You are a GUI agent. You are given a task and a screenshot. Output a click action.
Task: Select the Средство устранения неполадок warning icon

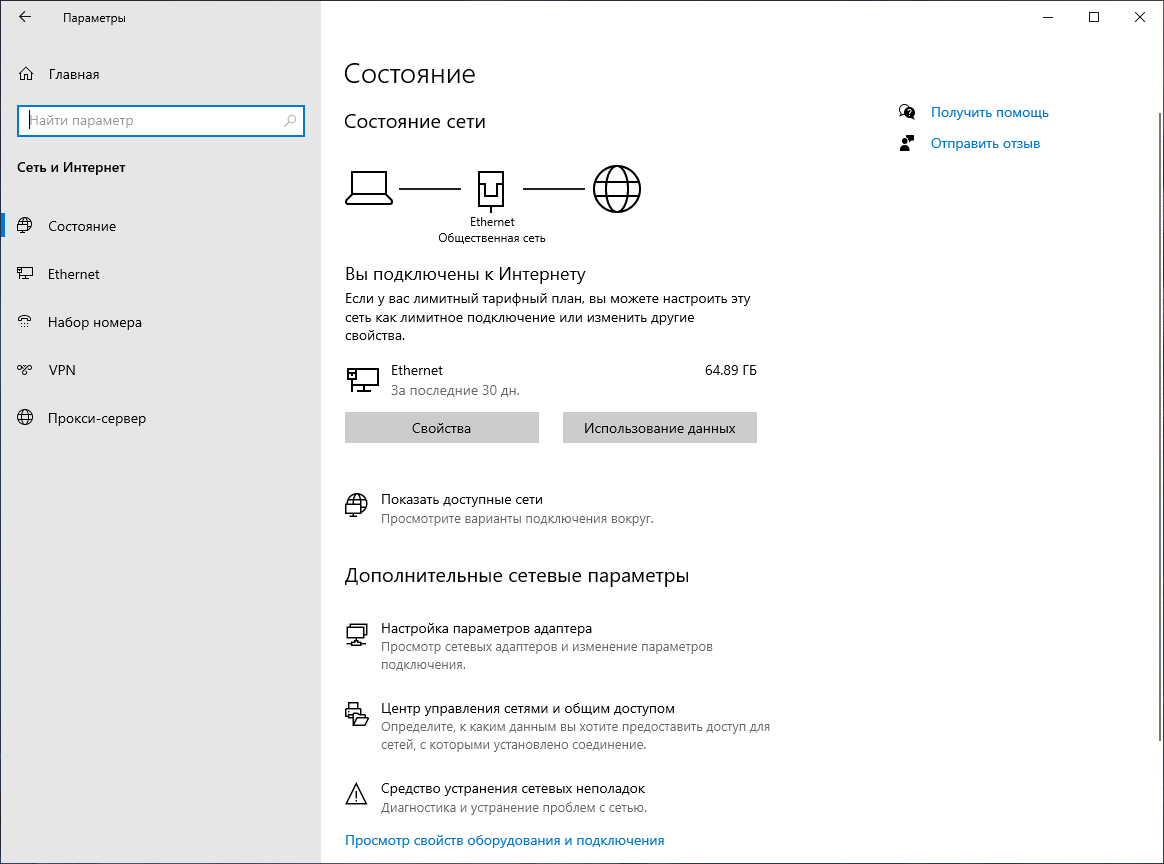pyautogui.click(x=356, y=793)
